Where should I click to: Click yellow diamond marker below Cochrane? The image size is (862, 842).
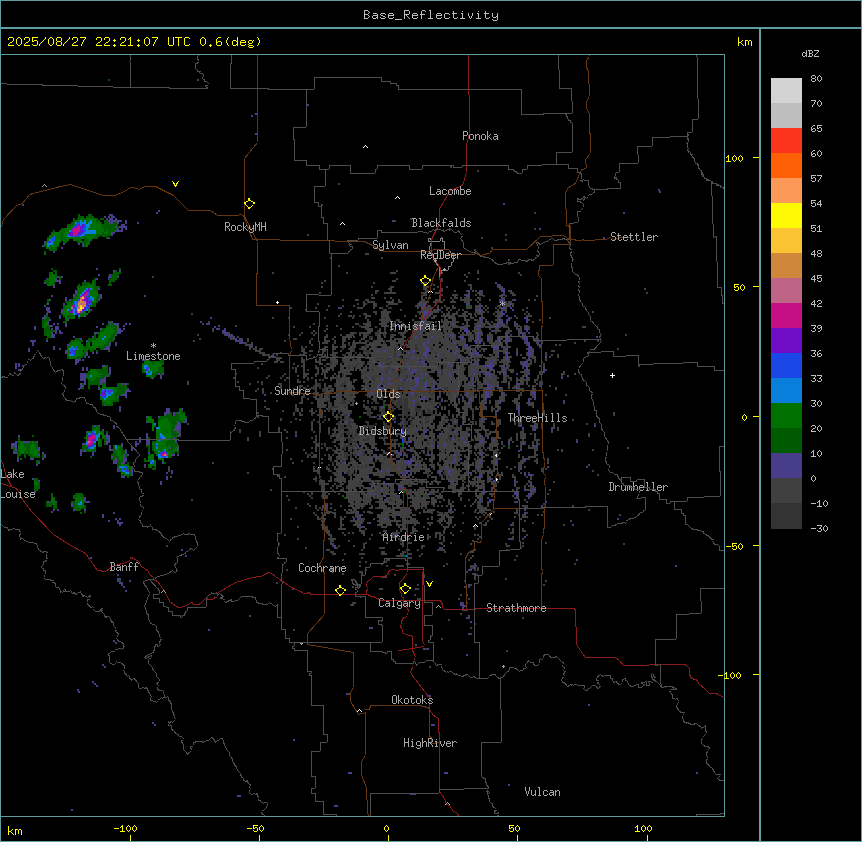[340, 590]
